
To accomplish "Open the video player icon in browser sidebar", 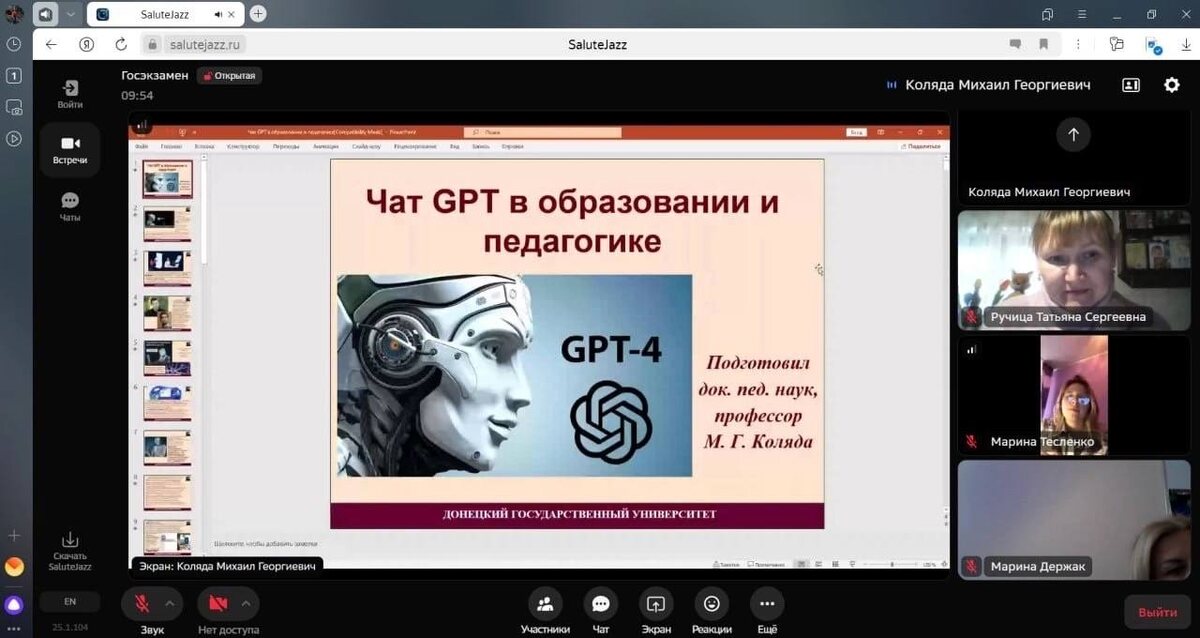I will (x=14, y=139).
